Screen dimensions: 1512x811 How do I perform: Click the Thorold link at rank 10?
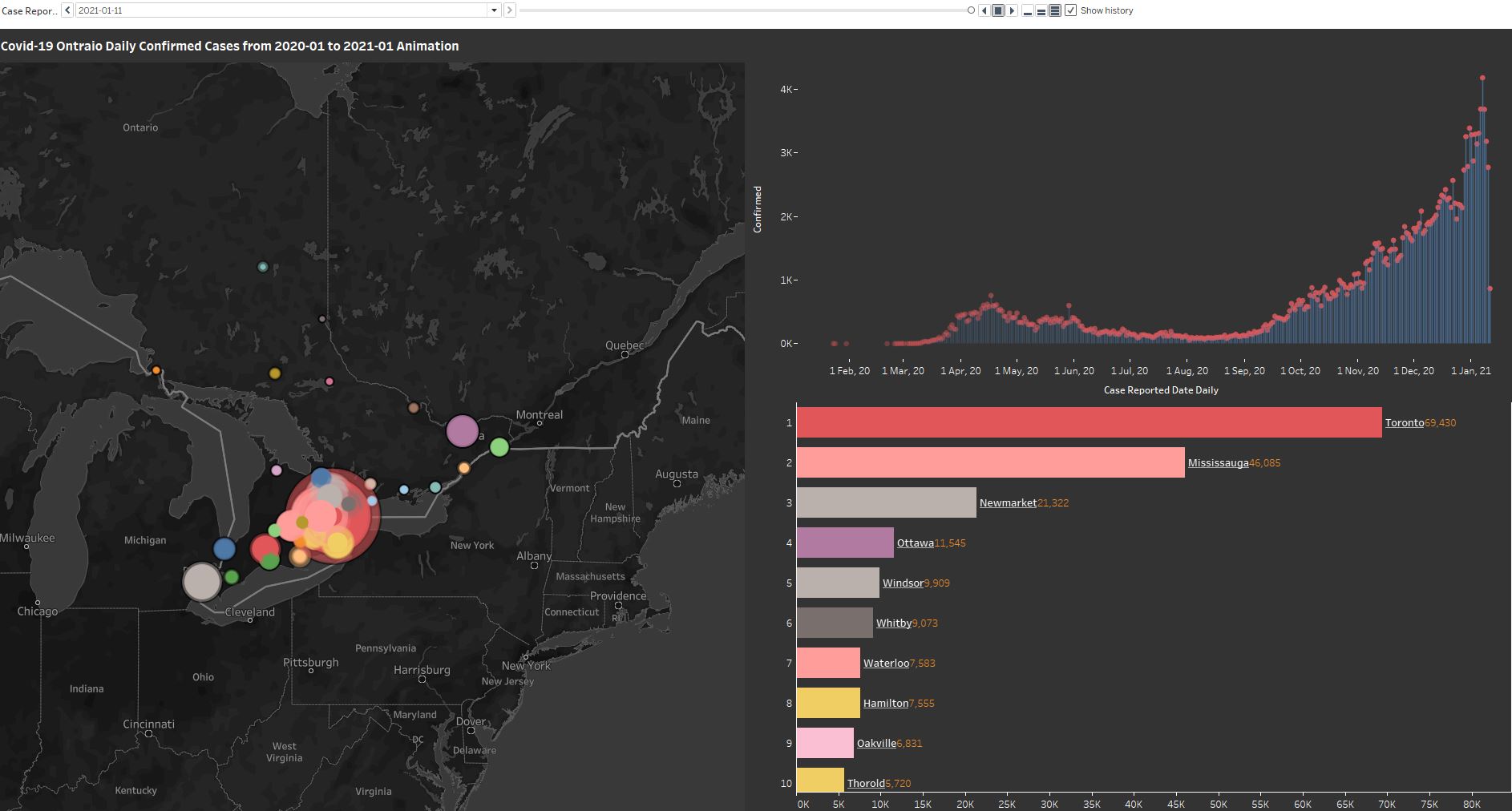point(867,783)
